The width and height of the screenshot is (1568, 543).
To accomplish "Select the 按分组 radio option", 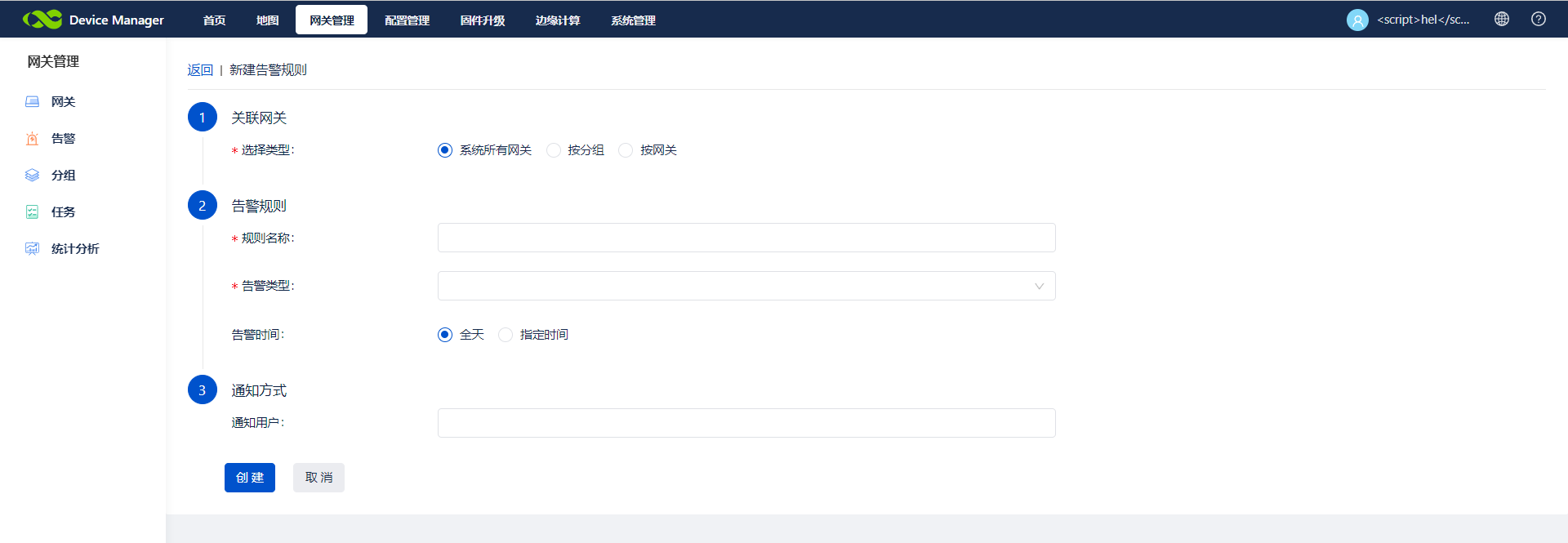I will point(554,150).
